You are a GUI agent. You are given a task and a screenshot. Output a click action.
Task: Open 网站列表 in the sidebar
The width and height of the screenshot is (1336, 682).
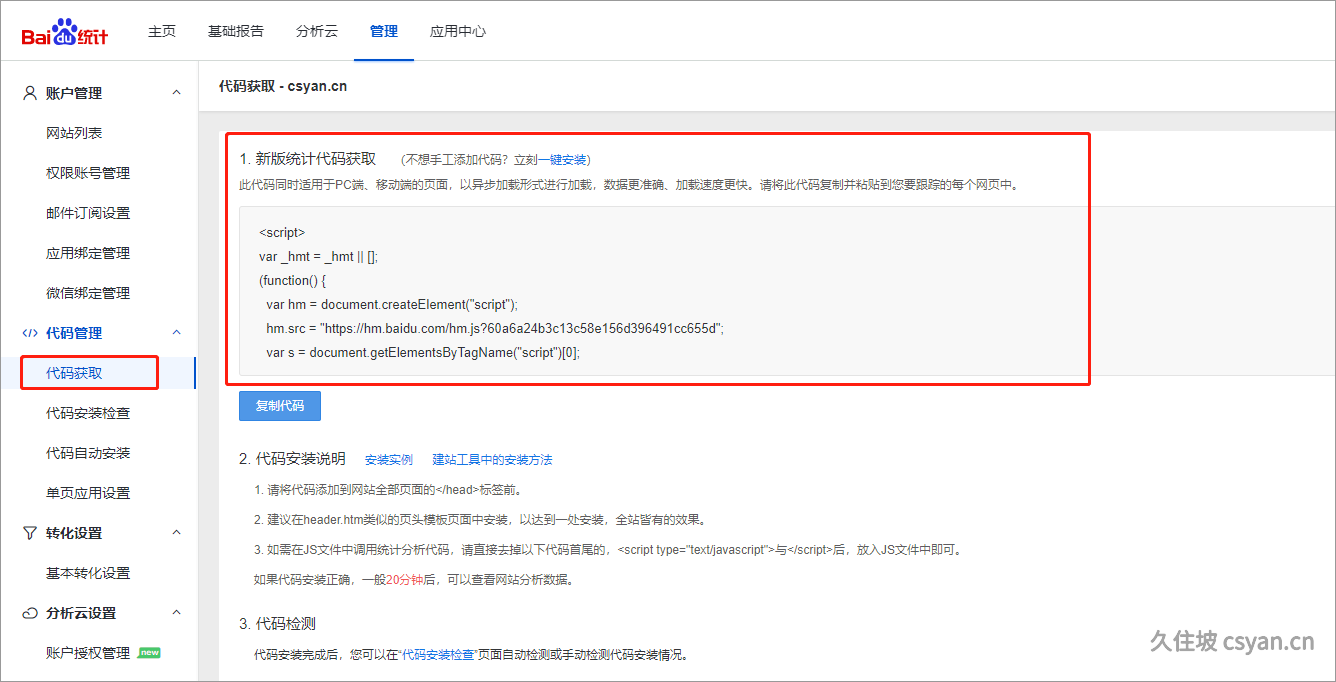[x=74, y=133]
